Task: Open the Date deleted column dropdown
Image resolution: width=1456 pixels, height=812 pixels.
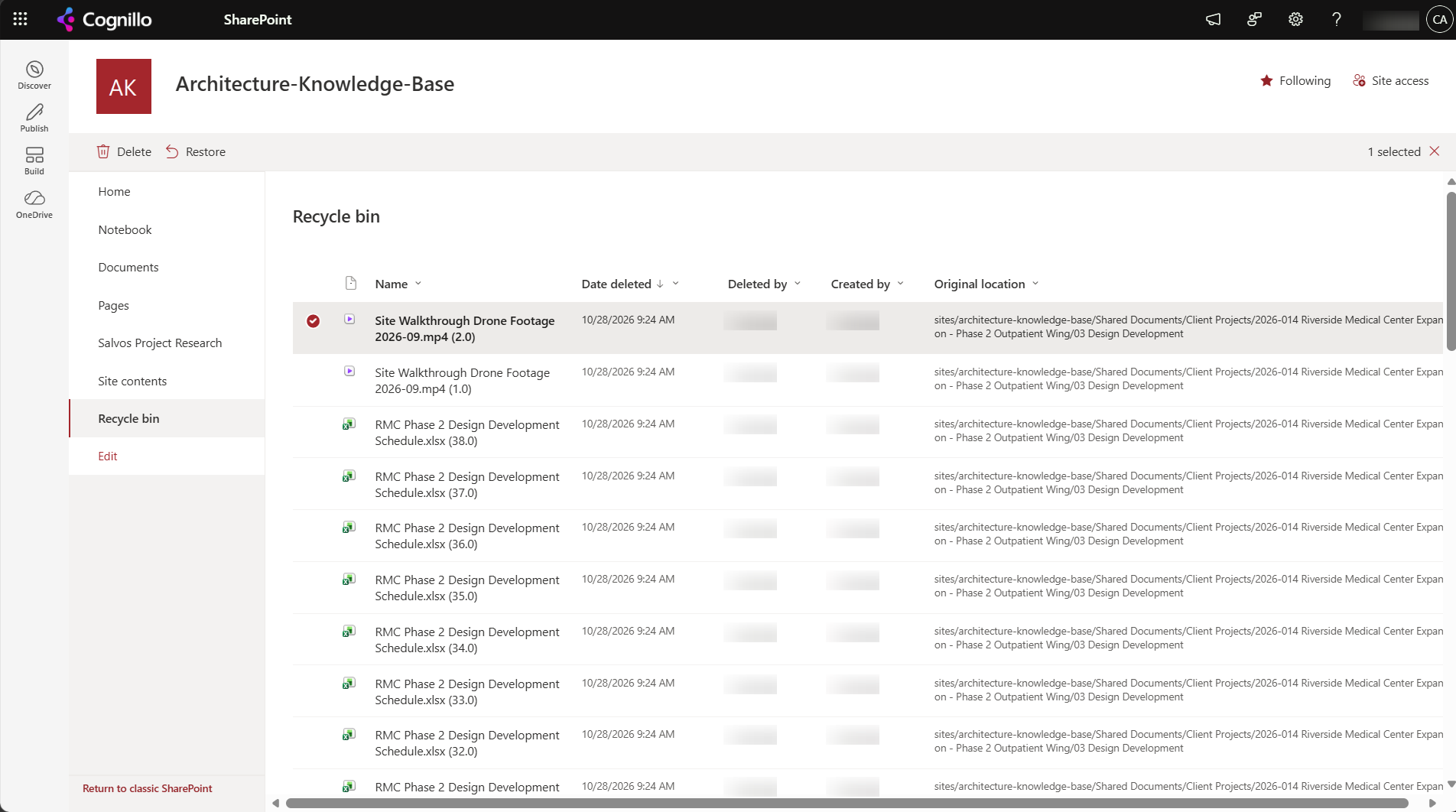Action: tap(676, 284)
